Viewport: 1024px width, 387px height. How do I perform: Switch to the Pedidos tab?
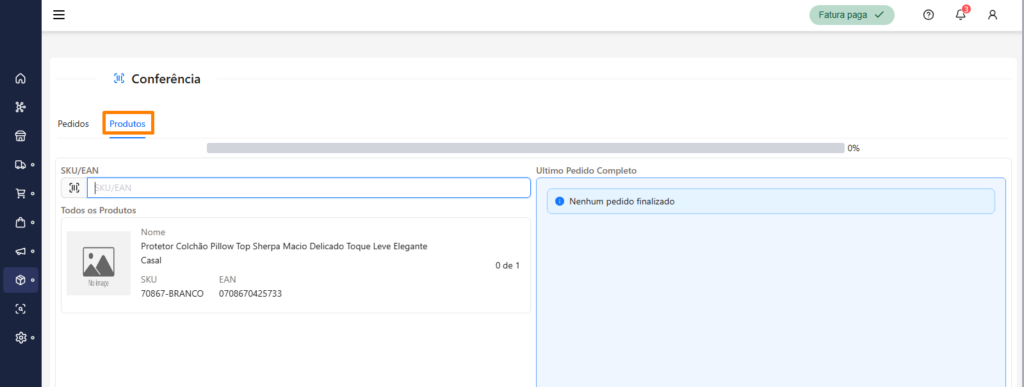(73, 124)
